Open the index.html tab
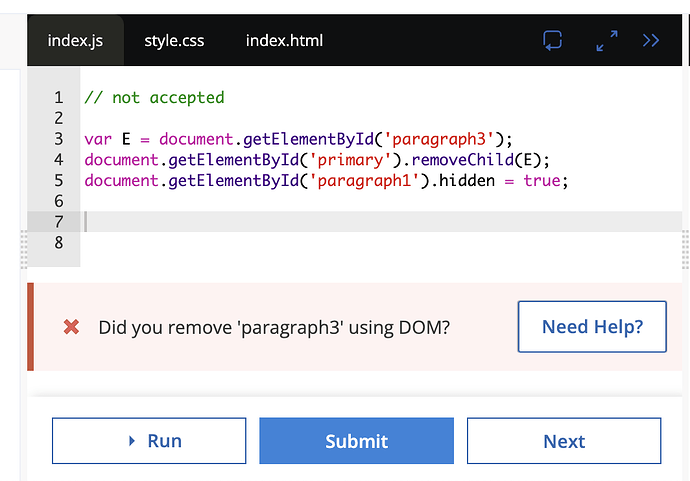 (284, 40)
